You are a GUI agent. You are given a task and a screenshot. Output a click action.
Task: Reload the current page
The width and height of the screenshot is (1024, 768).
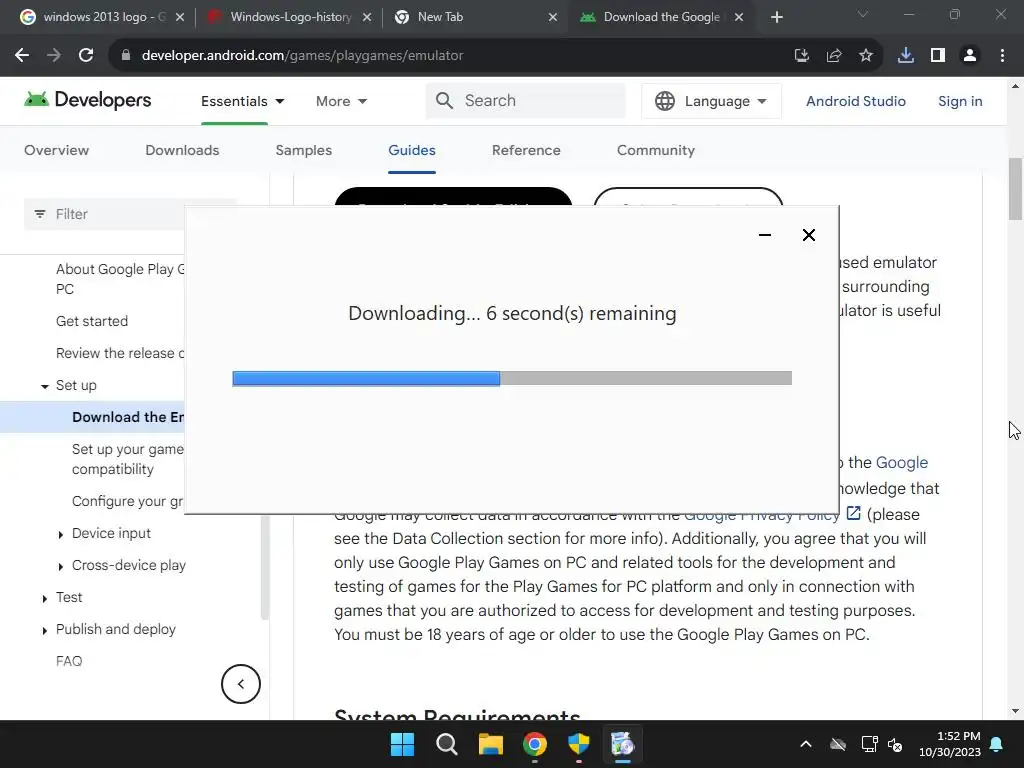pos(86,56)
